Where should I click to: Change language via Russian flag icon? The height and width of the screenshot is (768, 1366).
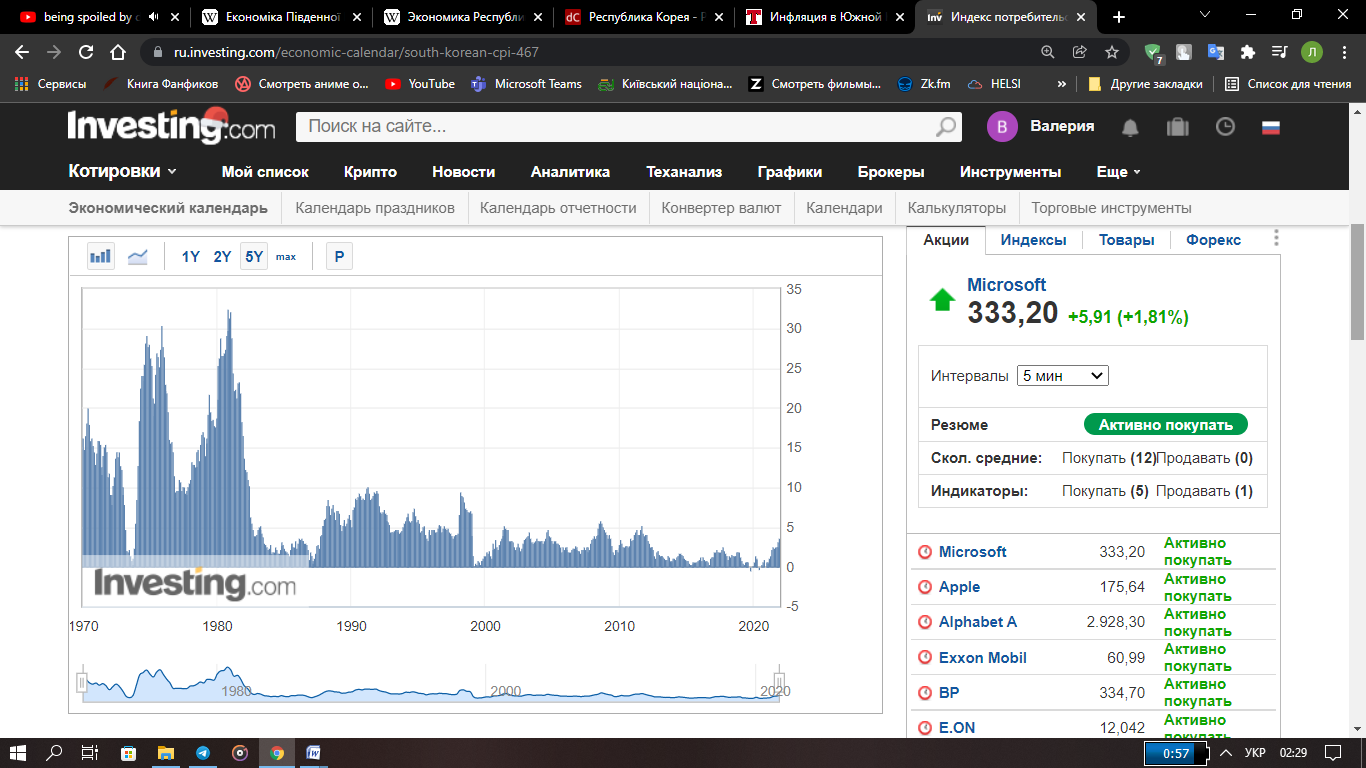tap(1271, 127)
